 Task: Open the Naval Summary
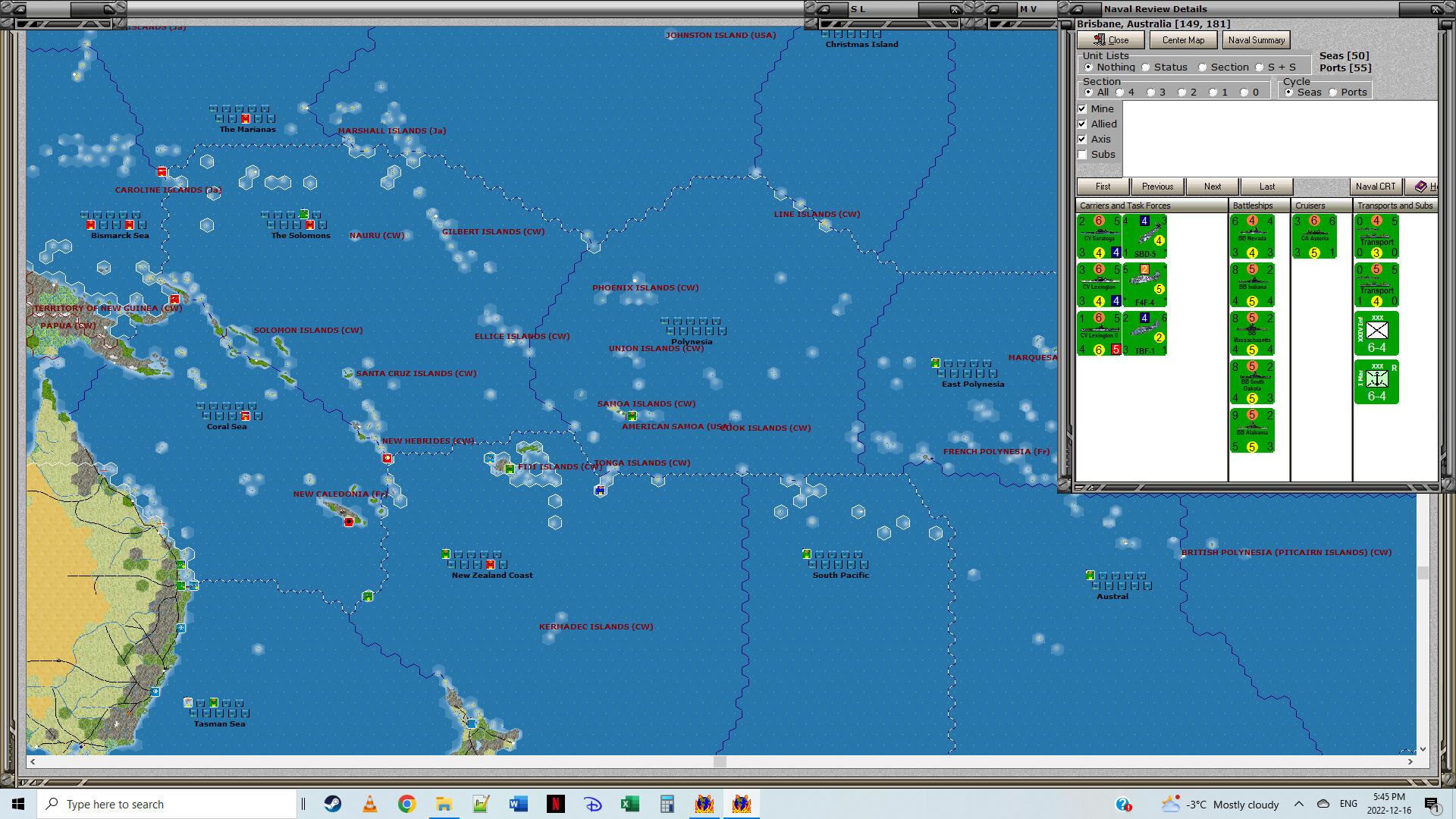point(1257,40)
